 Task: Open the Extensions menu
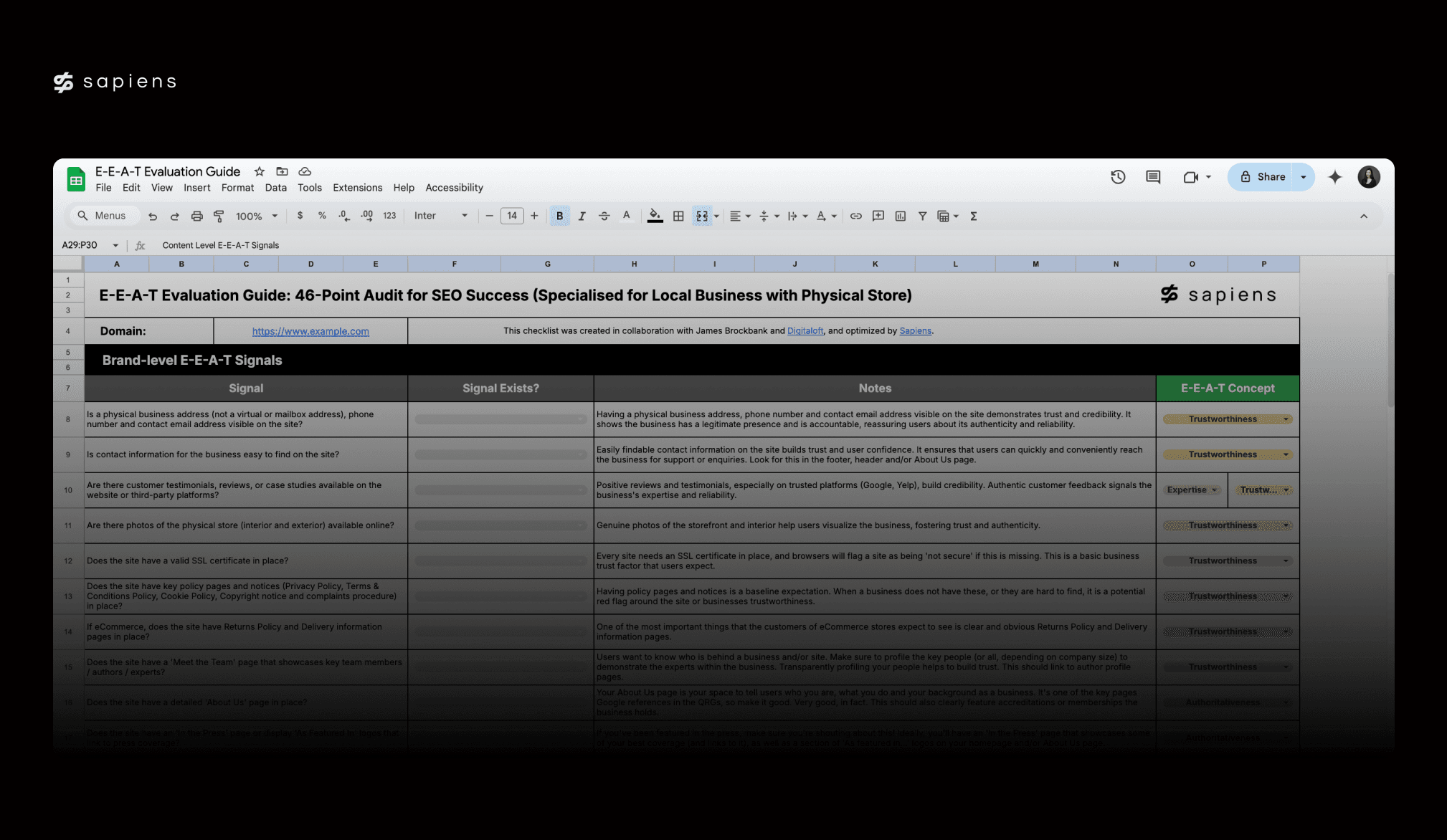point(357,188)
